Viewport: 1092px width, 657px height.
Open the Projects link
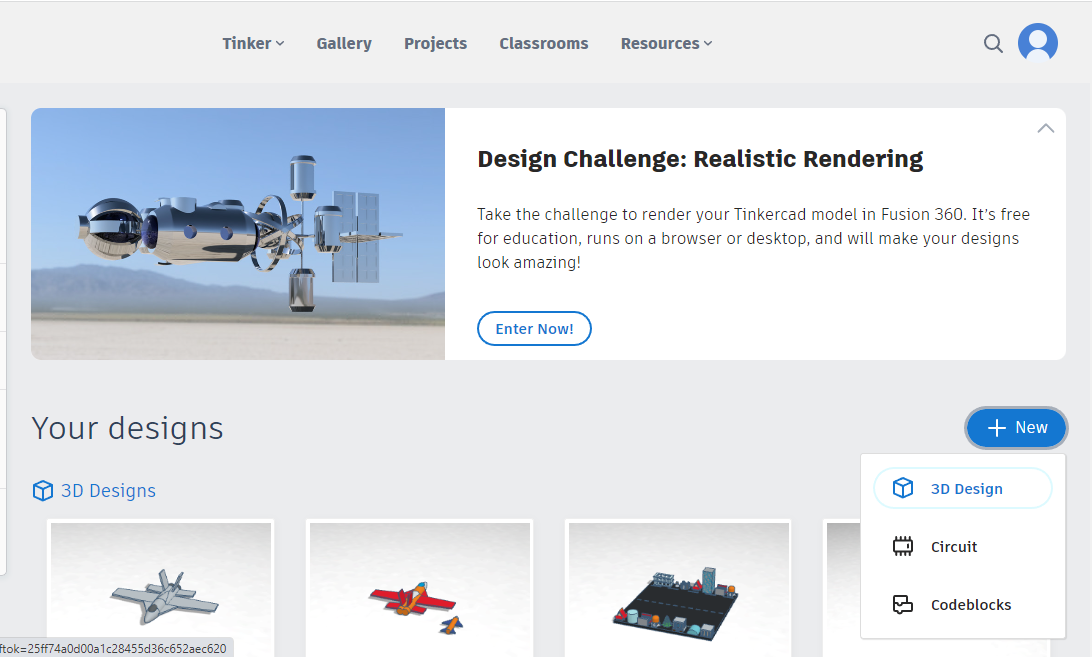click(x=435, y=43)
